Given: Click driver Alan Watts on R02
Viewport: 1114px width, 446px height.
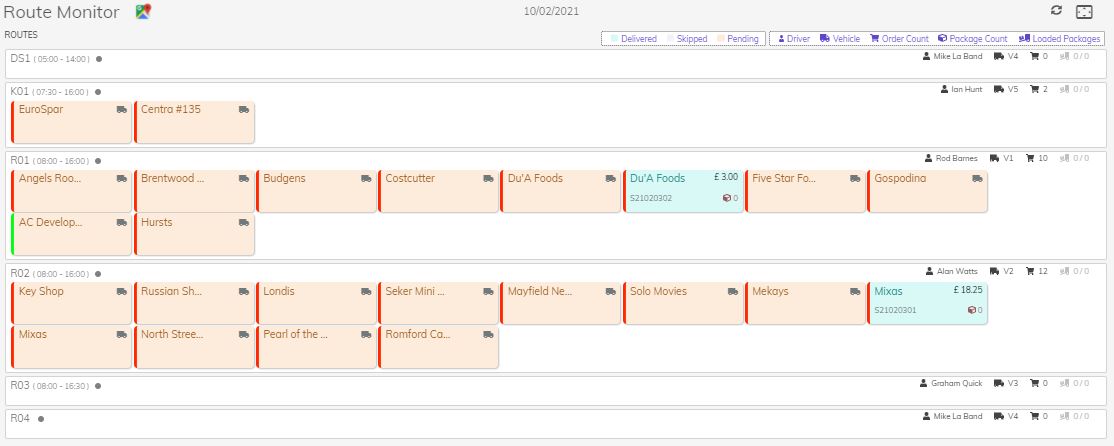Looking at the screenshot, I should pos(956,271).
